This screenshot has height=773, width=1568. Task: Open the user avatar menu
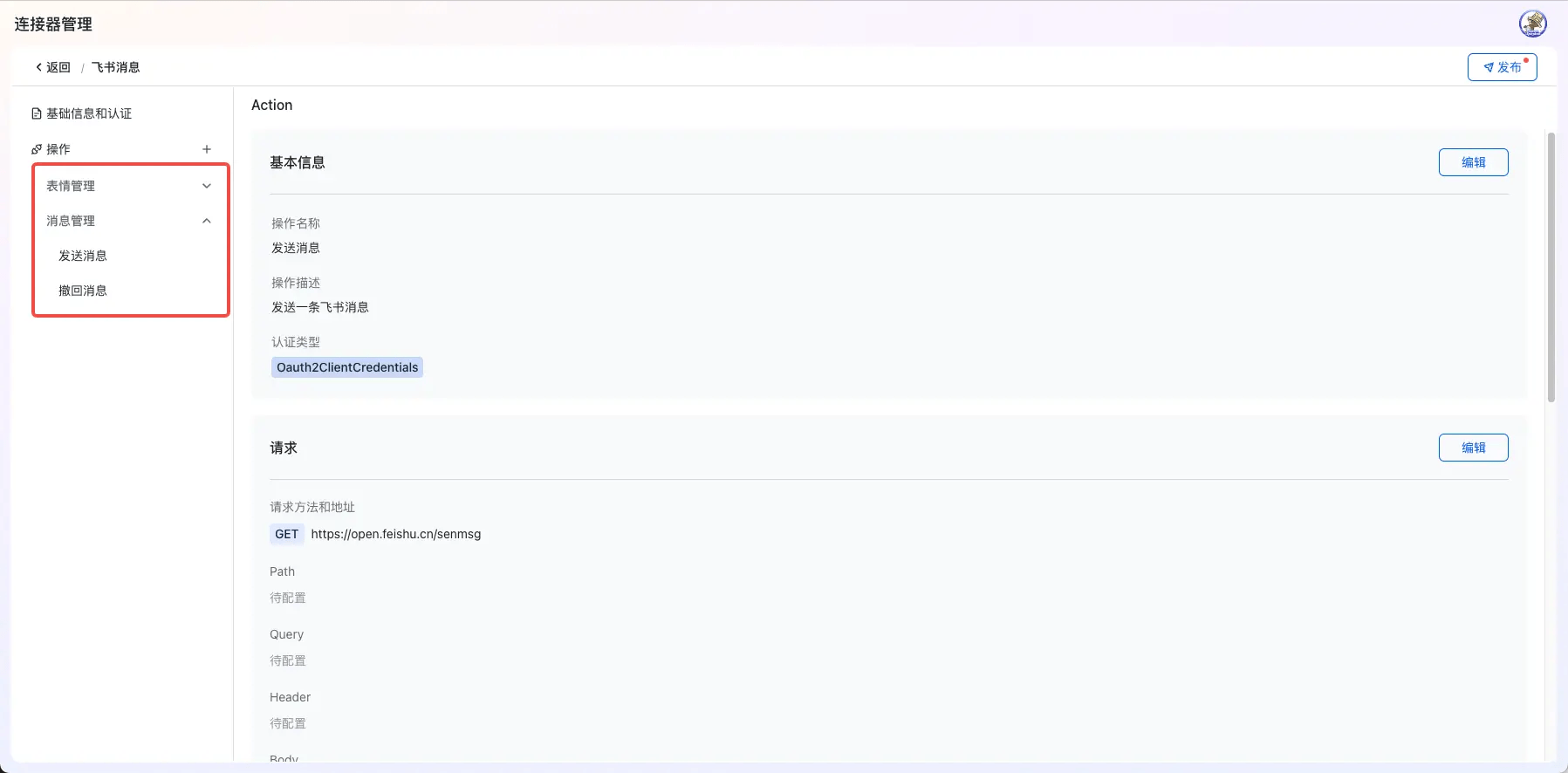coord(1532,24)
